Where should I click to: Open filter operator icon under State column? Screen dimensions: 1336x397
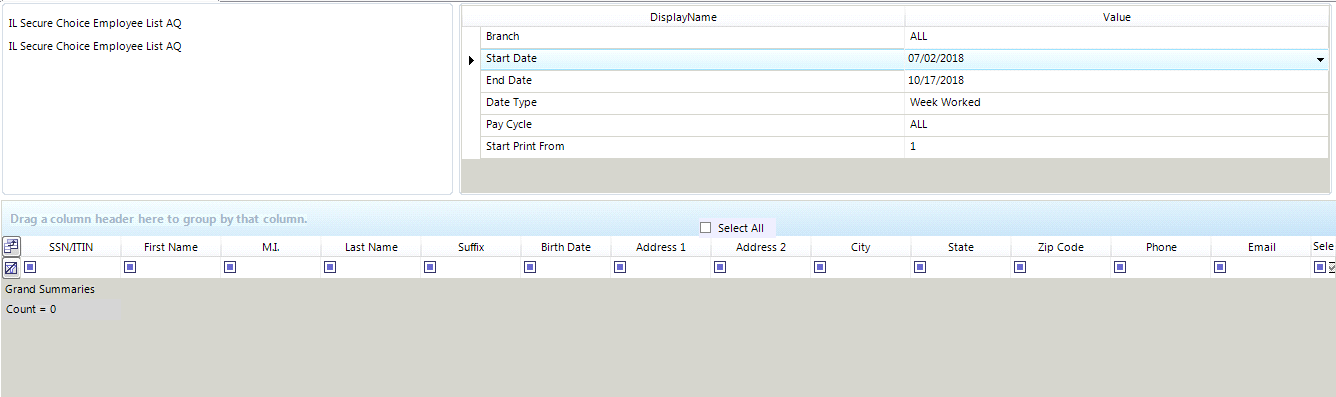[x=920, y=267]
